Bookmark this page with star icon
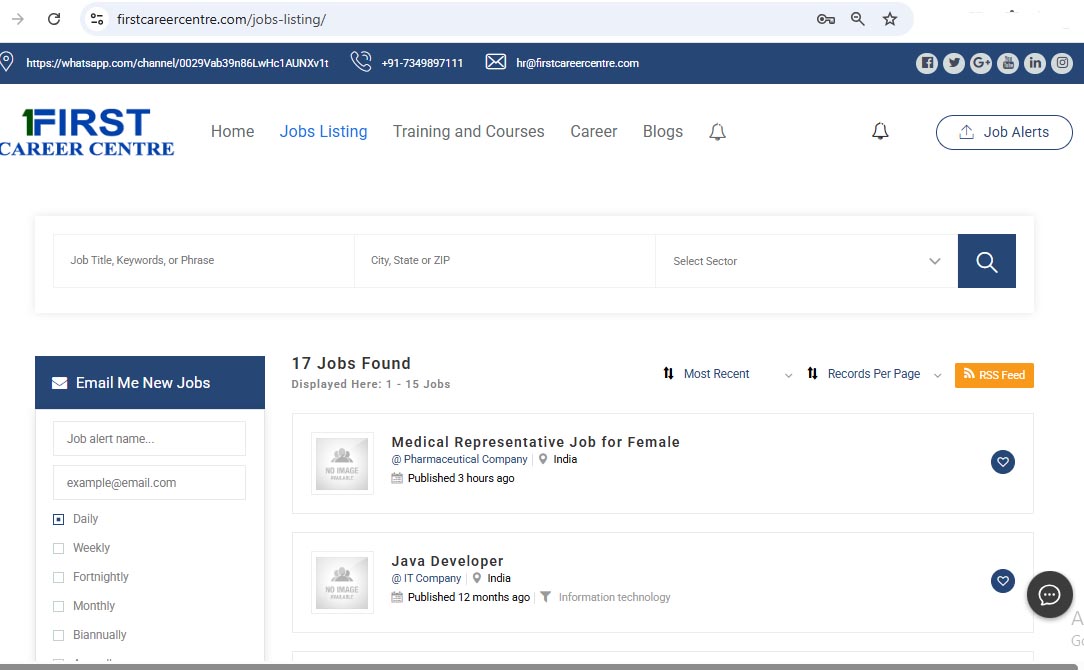 tap(889, 19)
